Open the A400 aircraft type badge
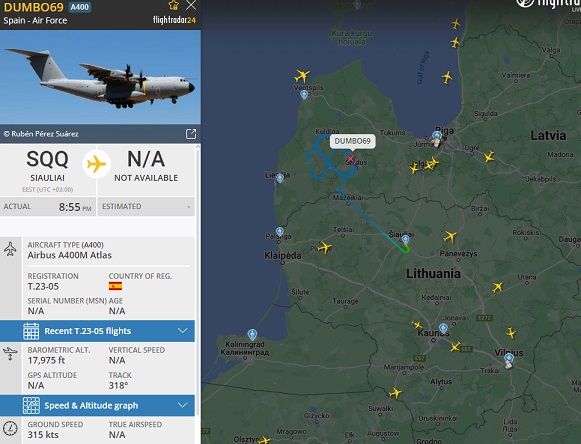Image resolution: width=581 pixels, height=444 pixels. point(80,7)
